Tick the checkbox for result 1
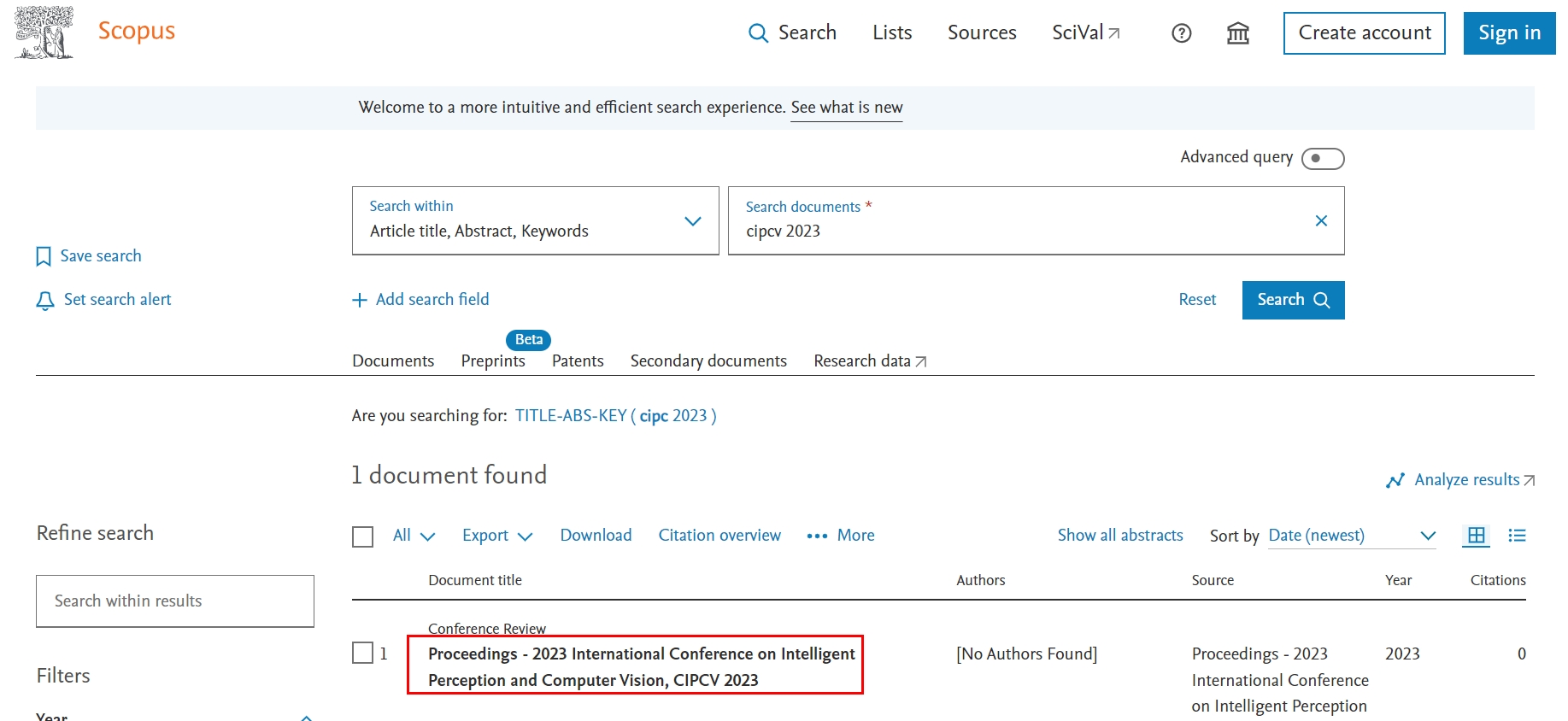Image resolution: width=1568 pixels, height=721 pixels. pos(363,654)
